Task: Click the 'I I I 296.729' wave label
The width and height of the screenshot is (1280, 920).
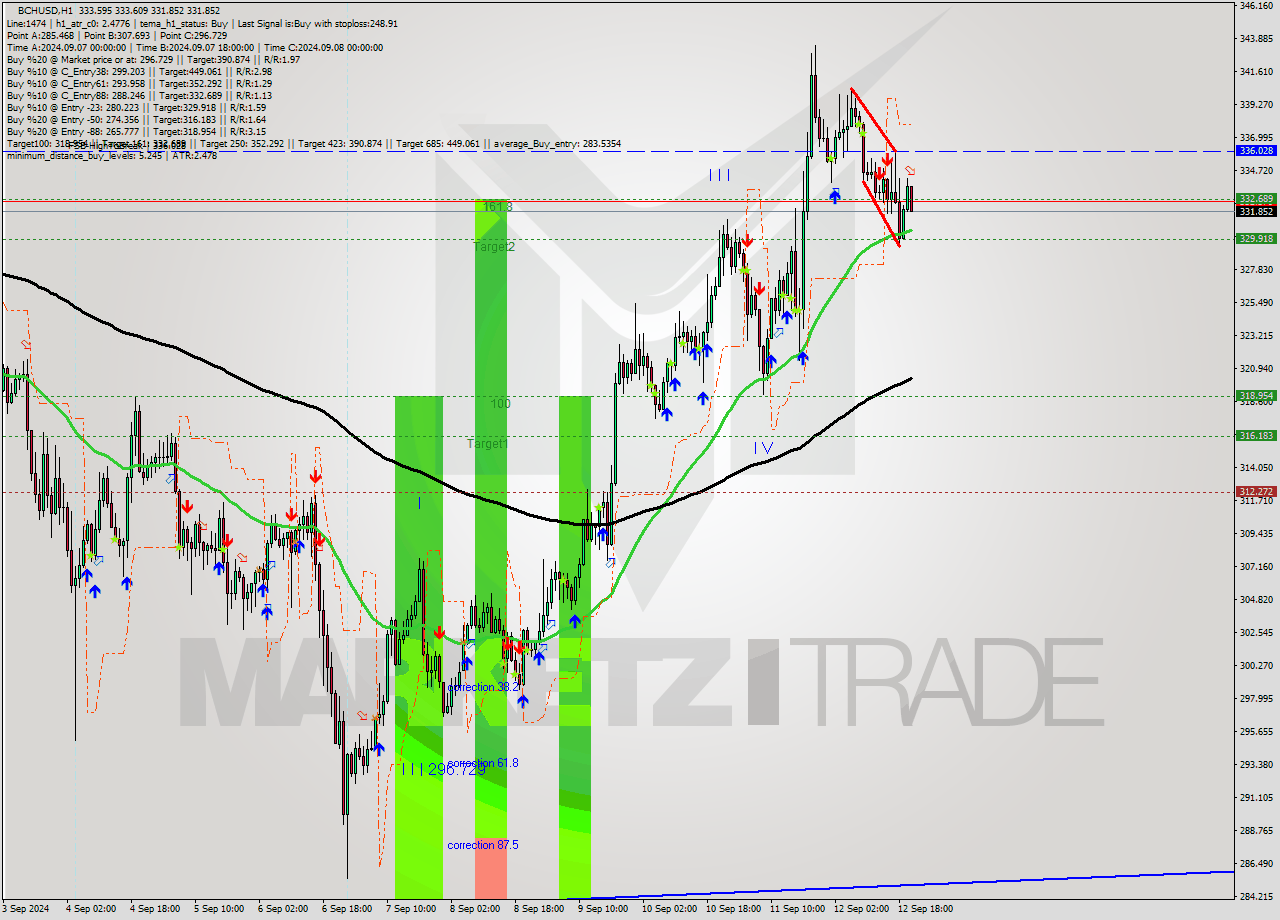Action: [x=443, y=769]
